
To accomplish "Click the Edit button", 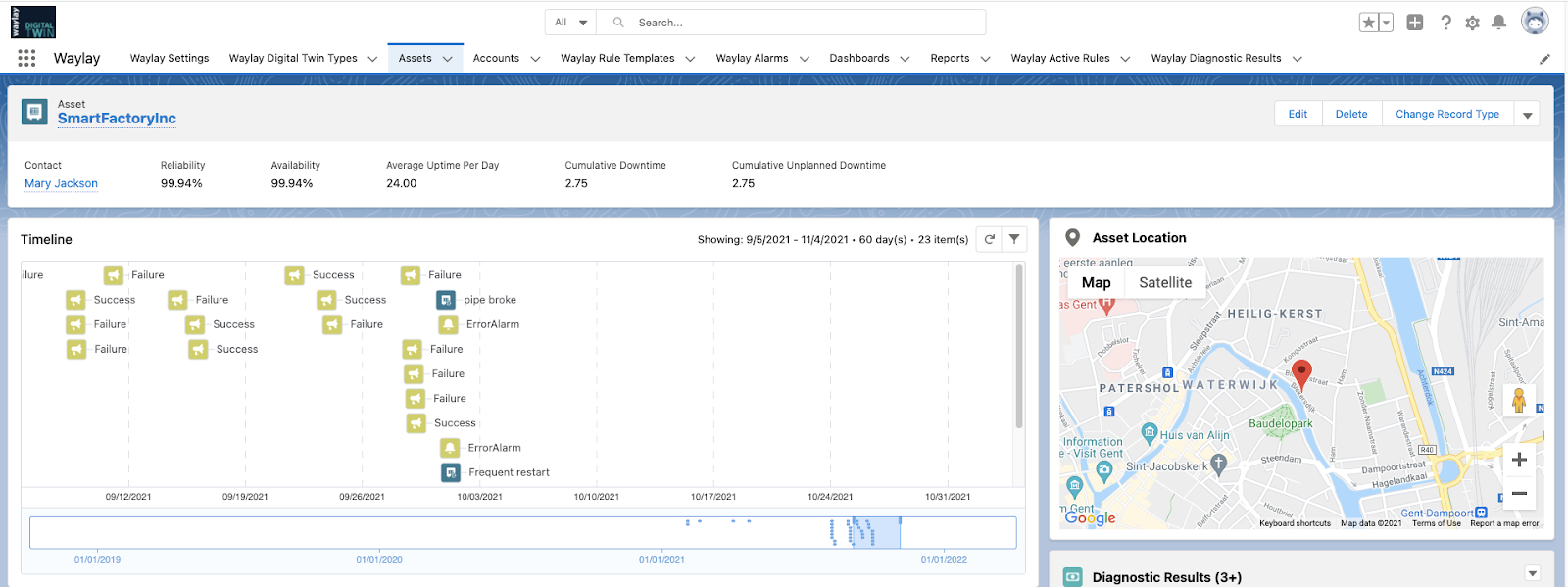I will click(x=1298, y=114).
